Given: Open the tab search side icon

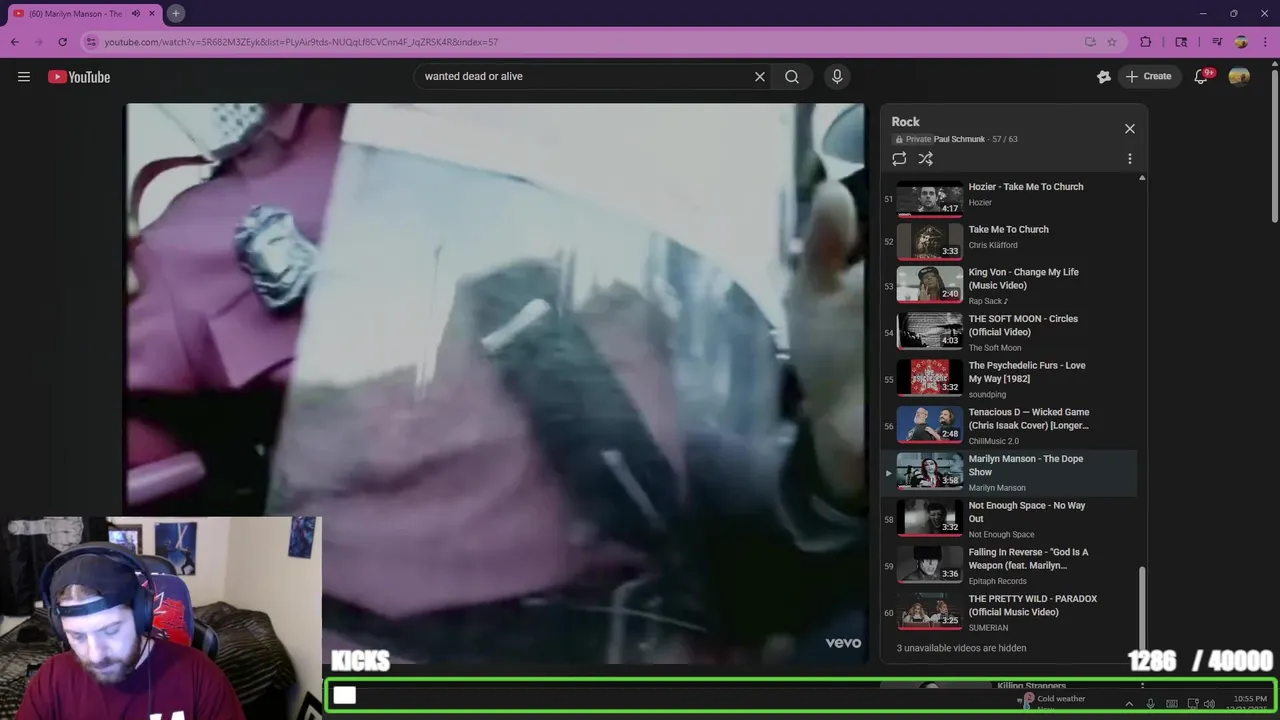Looking at the screenshot, I should 1181,42.
